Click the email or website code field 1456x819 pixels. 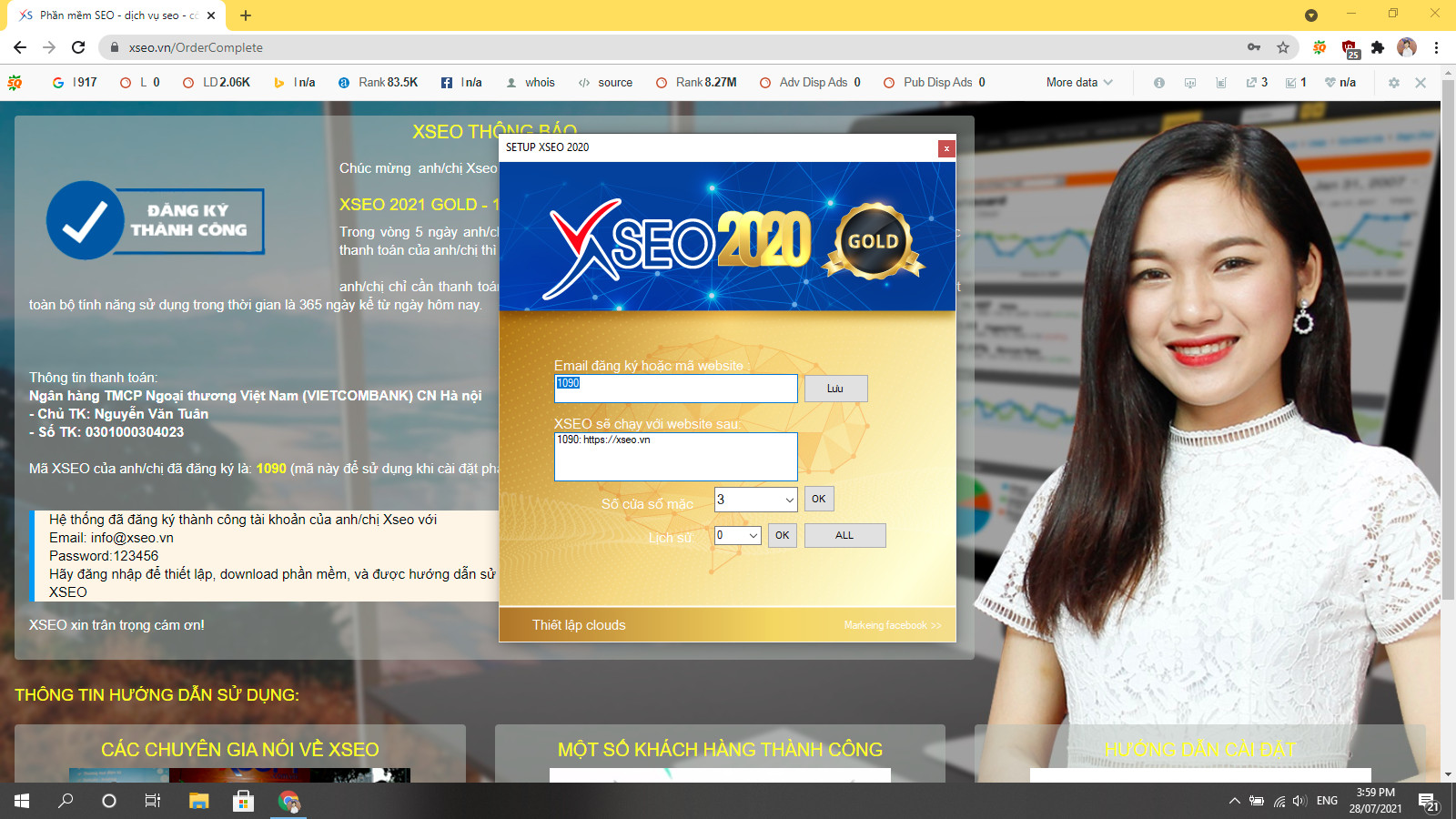coord(676,389)
